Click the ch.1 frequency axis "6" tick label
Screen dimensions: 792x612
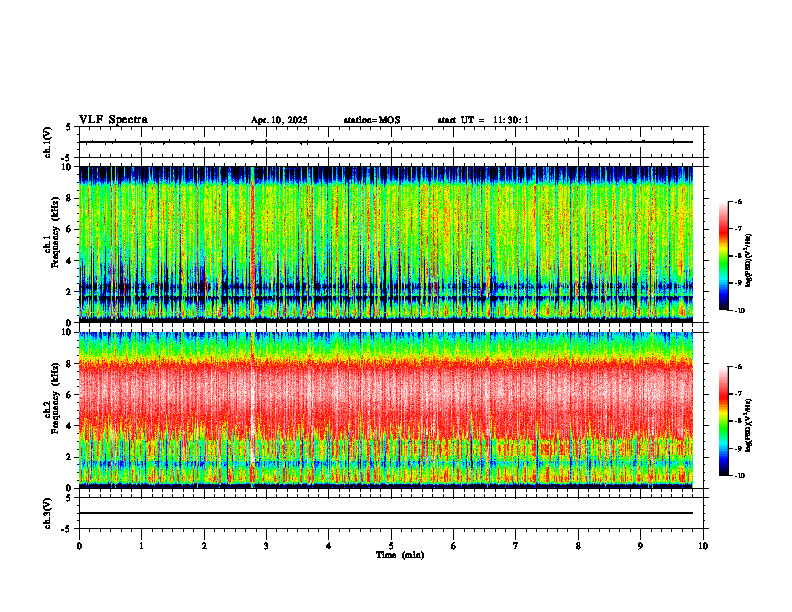70,229
